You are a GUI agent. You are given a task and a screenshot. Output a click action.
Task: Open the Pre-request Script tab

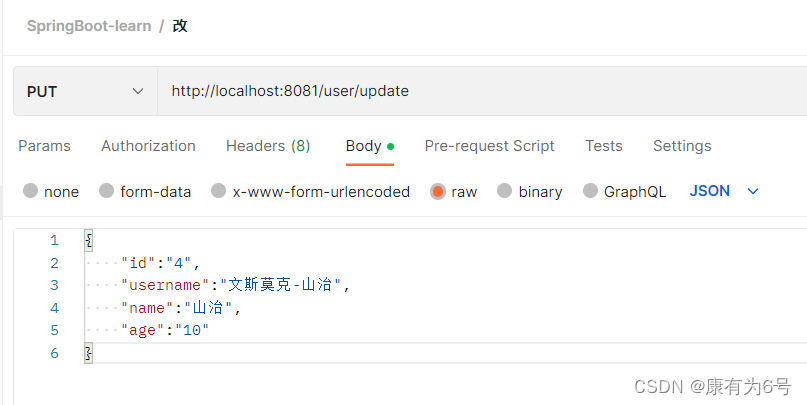[x=489, y=146]
